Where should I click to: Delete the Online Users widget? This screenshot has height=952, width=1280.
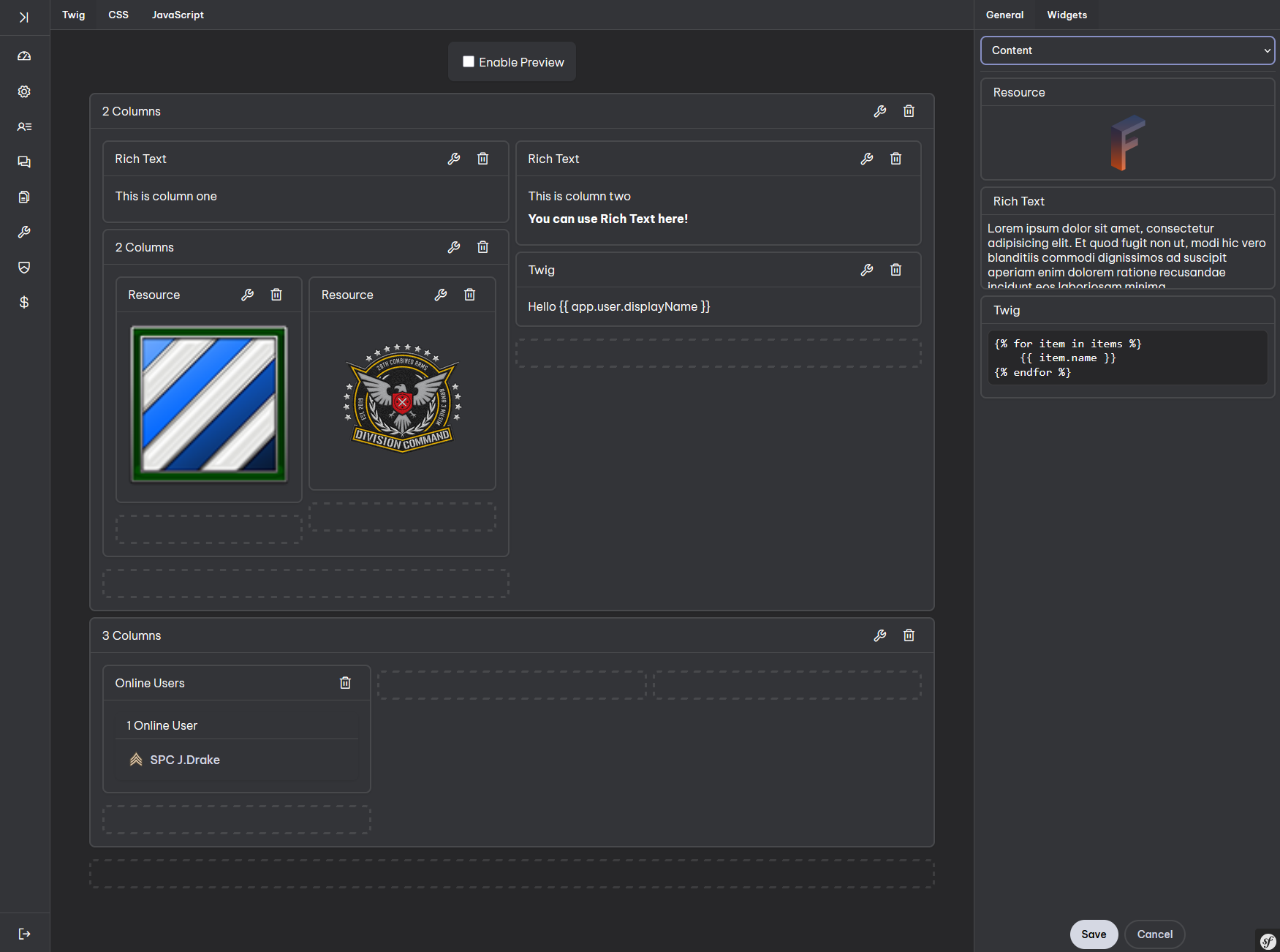(345, 683)
